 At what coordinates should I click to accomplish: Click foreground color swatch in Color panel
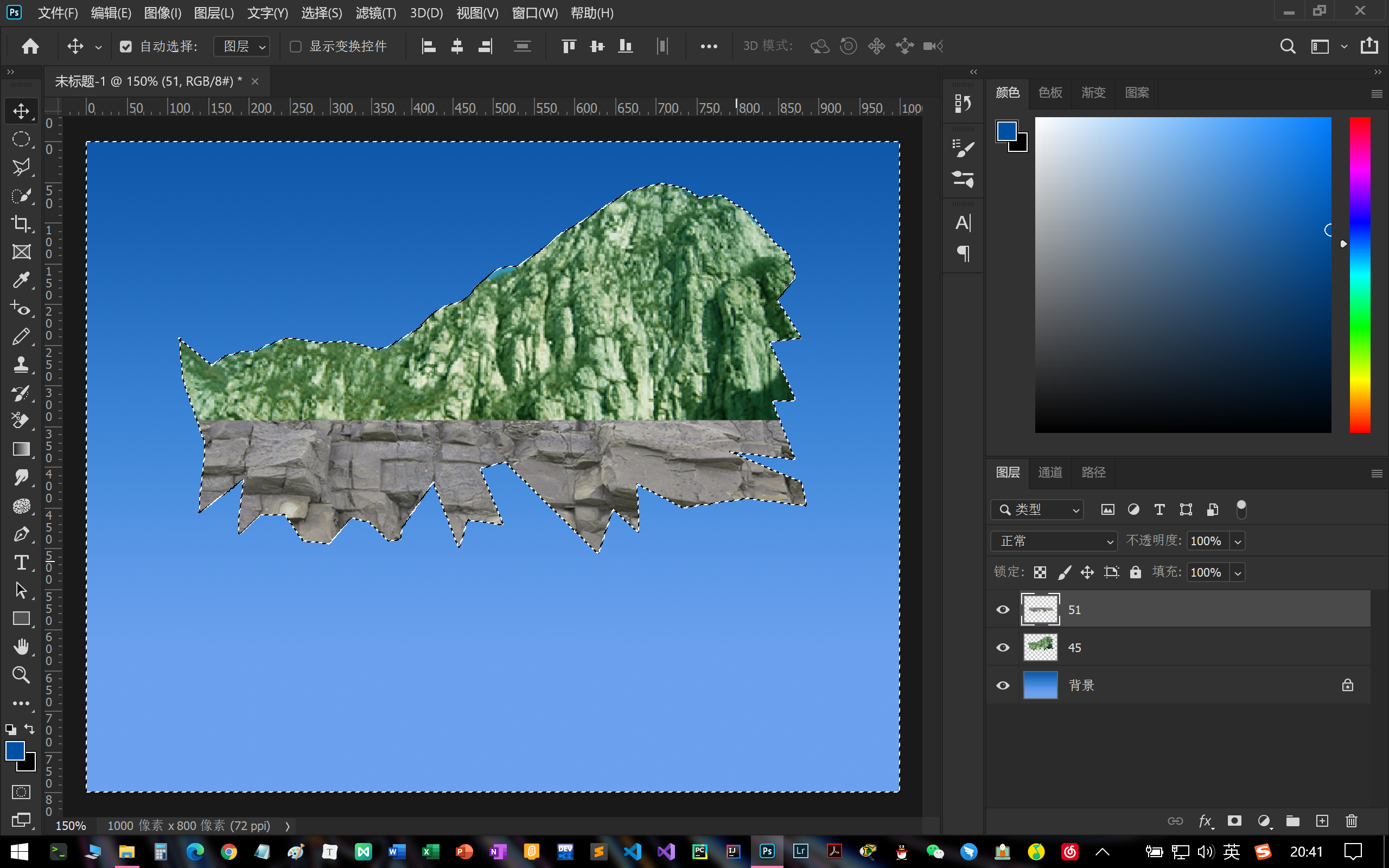1006,131
